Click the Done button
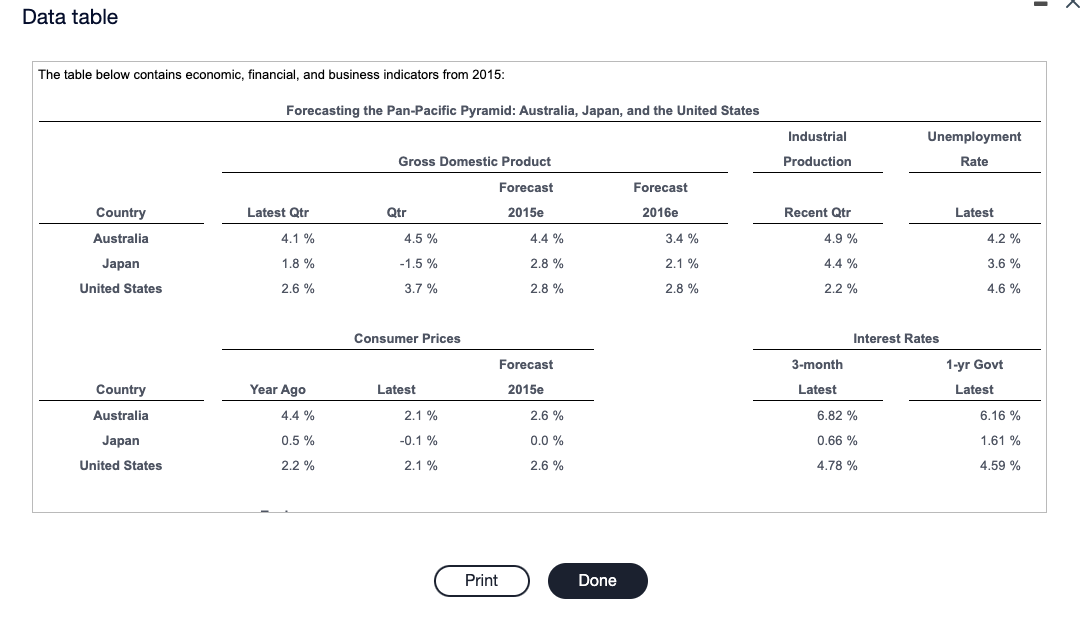1082x617 pixels. point(597,581)
